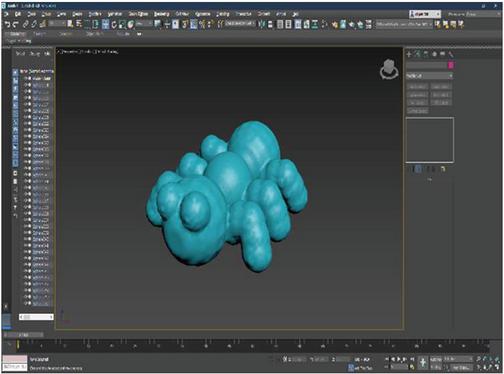Viewport: 504px width, 374px height.
Task: Toggle the Layer Explorer toolbar icon
Action: tap(288, 24)
